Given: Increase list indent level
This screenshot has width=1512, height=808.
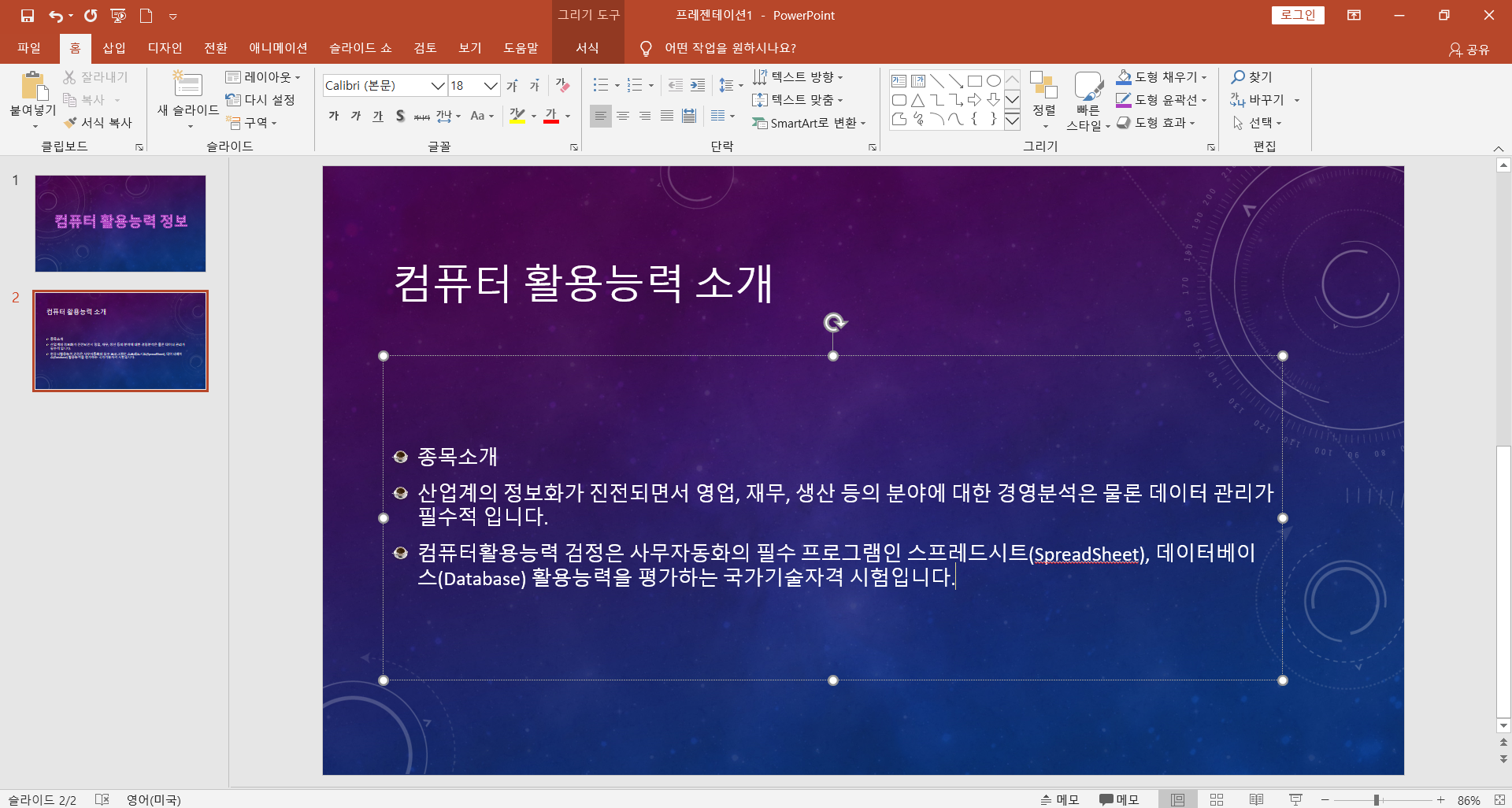Looking at the screenshot, I should pos(698,85).
